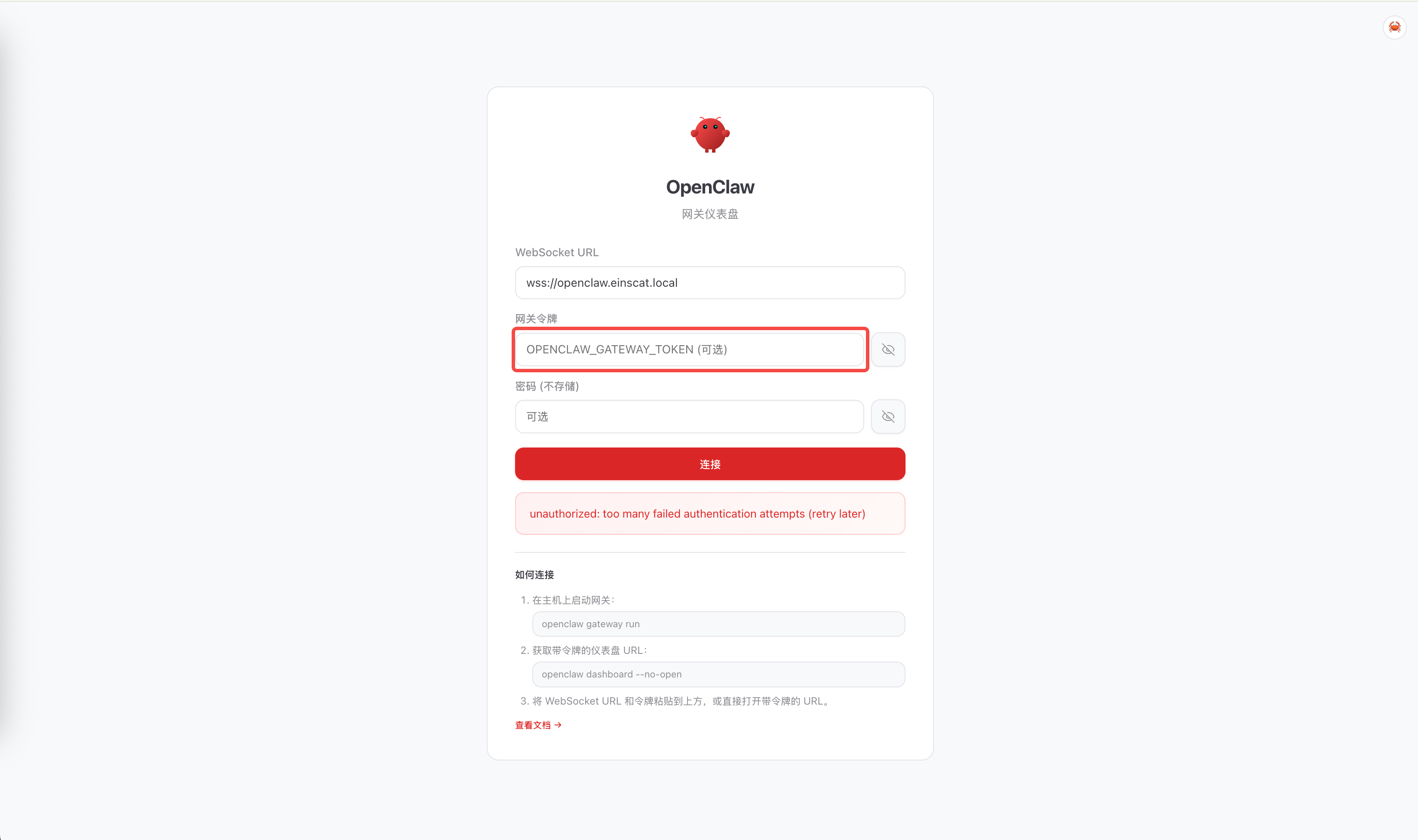Viewport: 1418px width, 840px height.
Task: Click the crab icon in top-right corner
Action: pyautogui.click(x=1394, y=27)
